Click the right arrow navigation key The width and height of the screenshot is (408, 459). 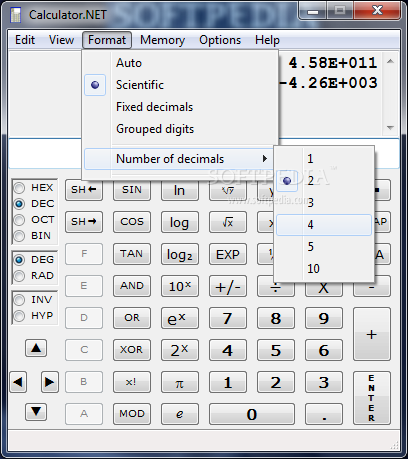[50, 382]
